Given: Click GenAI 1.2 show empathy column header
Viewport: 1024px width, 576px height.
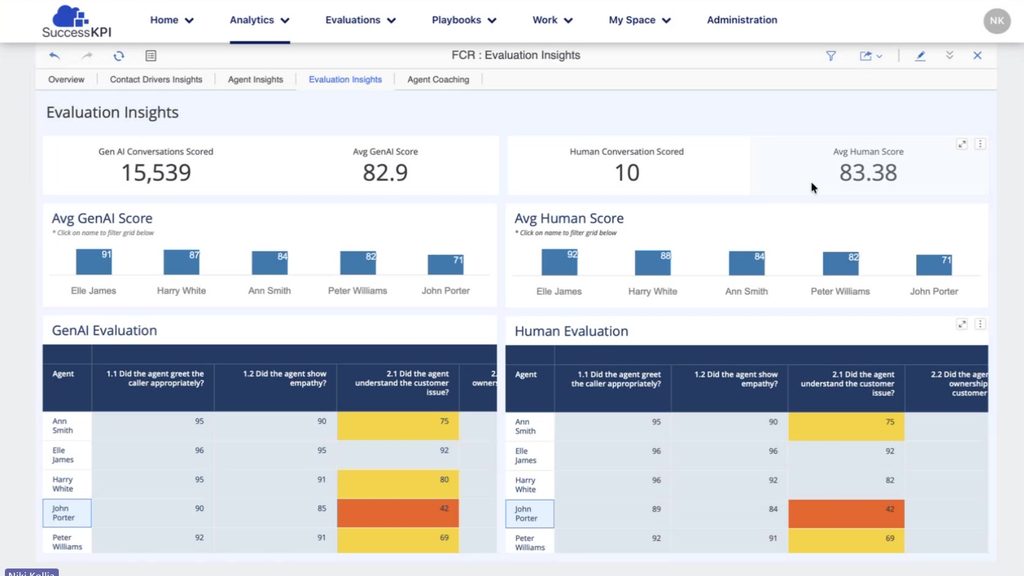Looking at the screenshot, I should (275, 387).
